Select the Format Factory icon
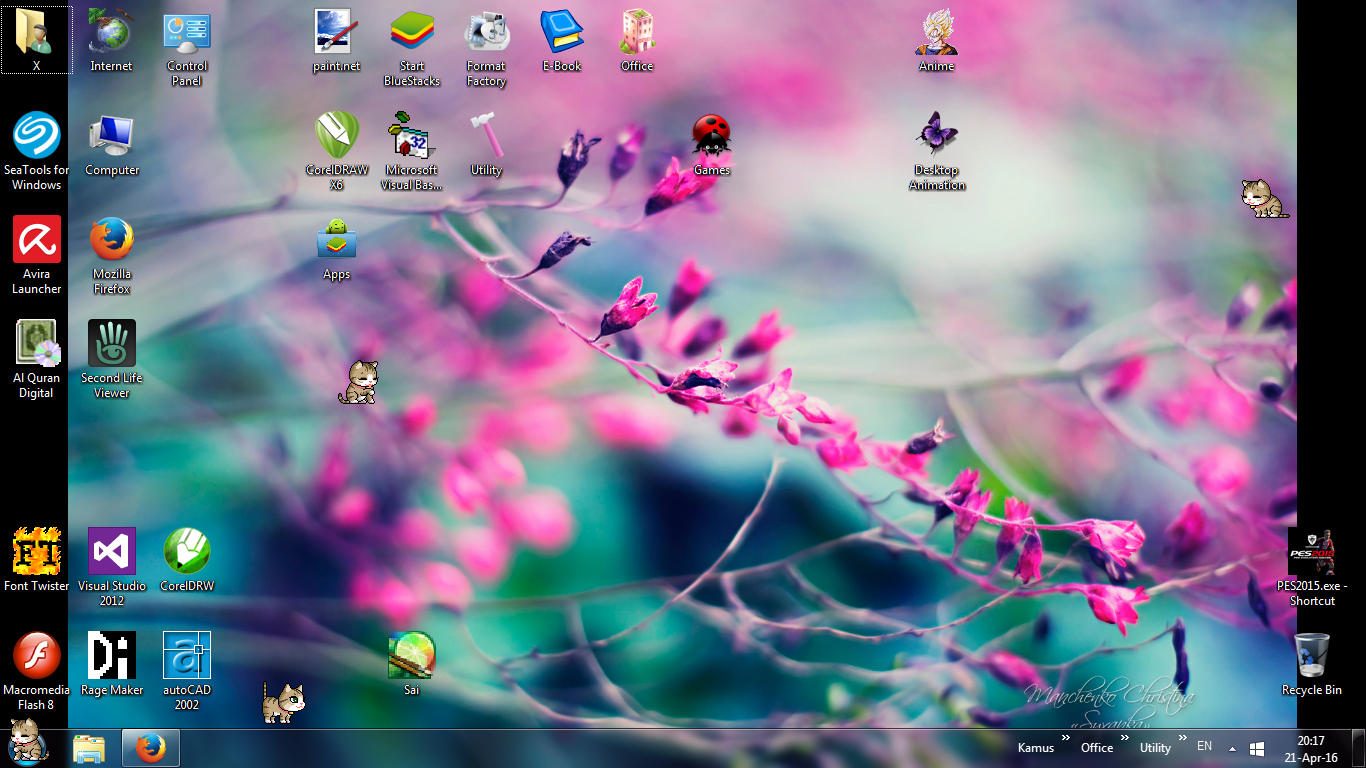This screenshot has width=1366, height=768. pos(486,32)
